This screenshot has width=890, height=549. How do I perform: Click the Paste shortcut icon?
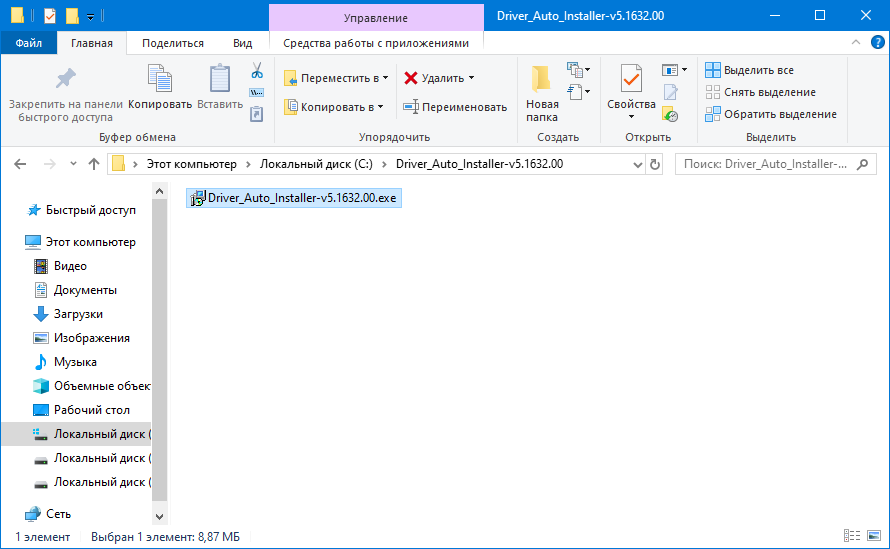point(257,114)
